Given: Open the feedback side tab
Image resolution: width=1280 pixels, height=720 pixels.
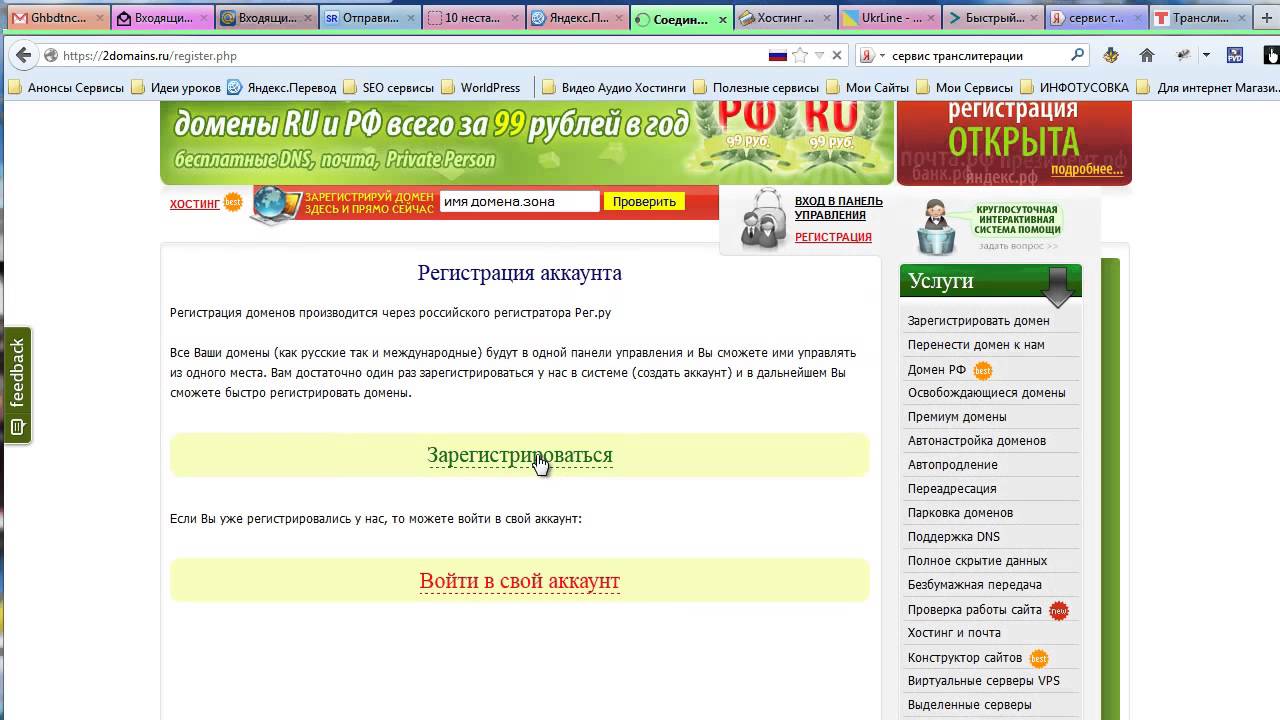Looking at the screenshot, I should click(17, 385).
